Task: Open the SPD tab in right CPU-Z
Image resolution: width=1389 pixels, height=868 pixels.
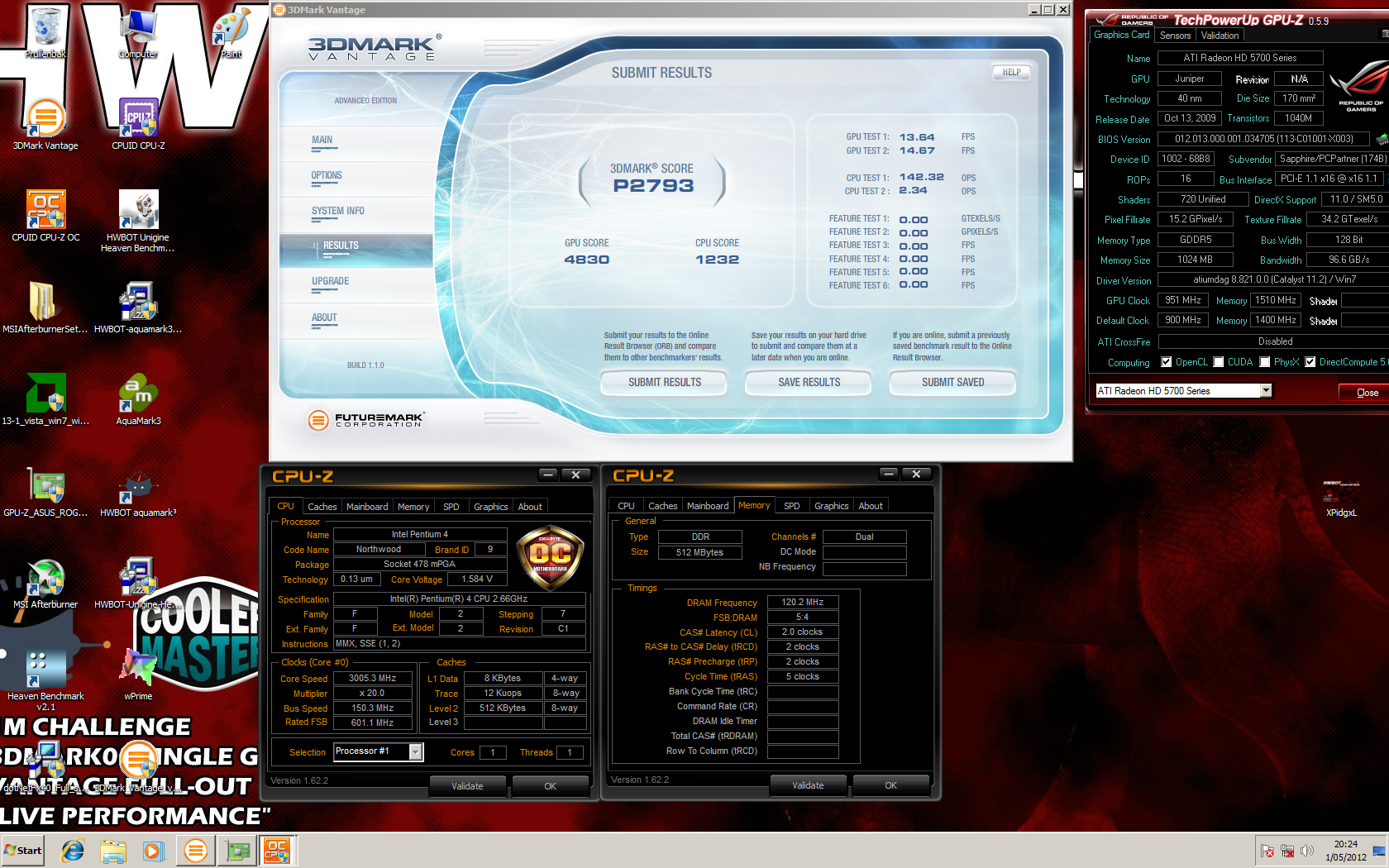Action: tap(792, 506)
